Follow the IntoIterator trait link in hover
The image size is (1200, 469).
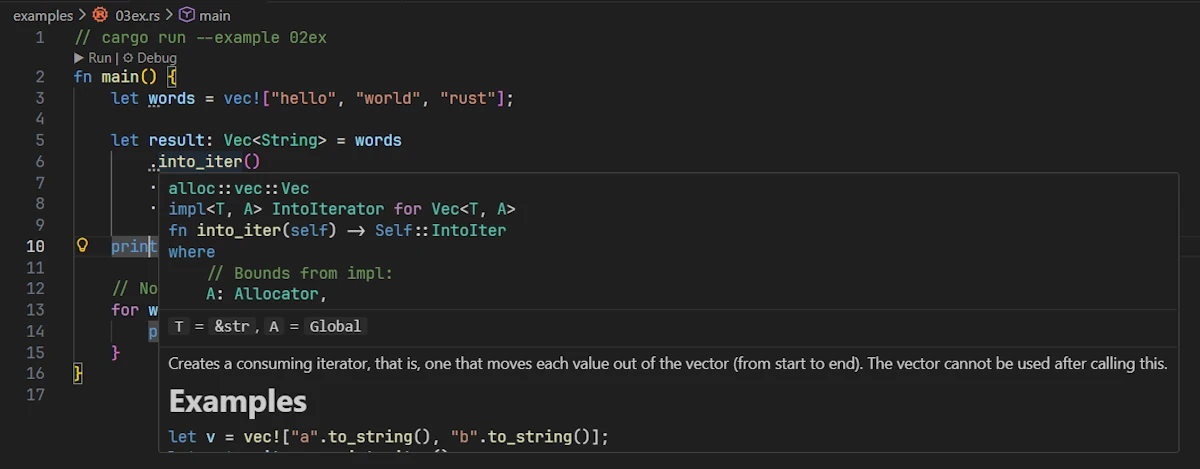[x=314, y=209]
